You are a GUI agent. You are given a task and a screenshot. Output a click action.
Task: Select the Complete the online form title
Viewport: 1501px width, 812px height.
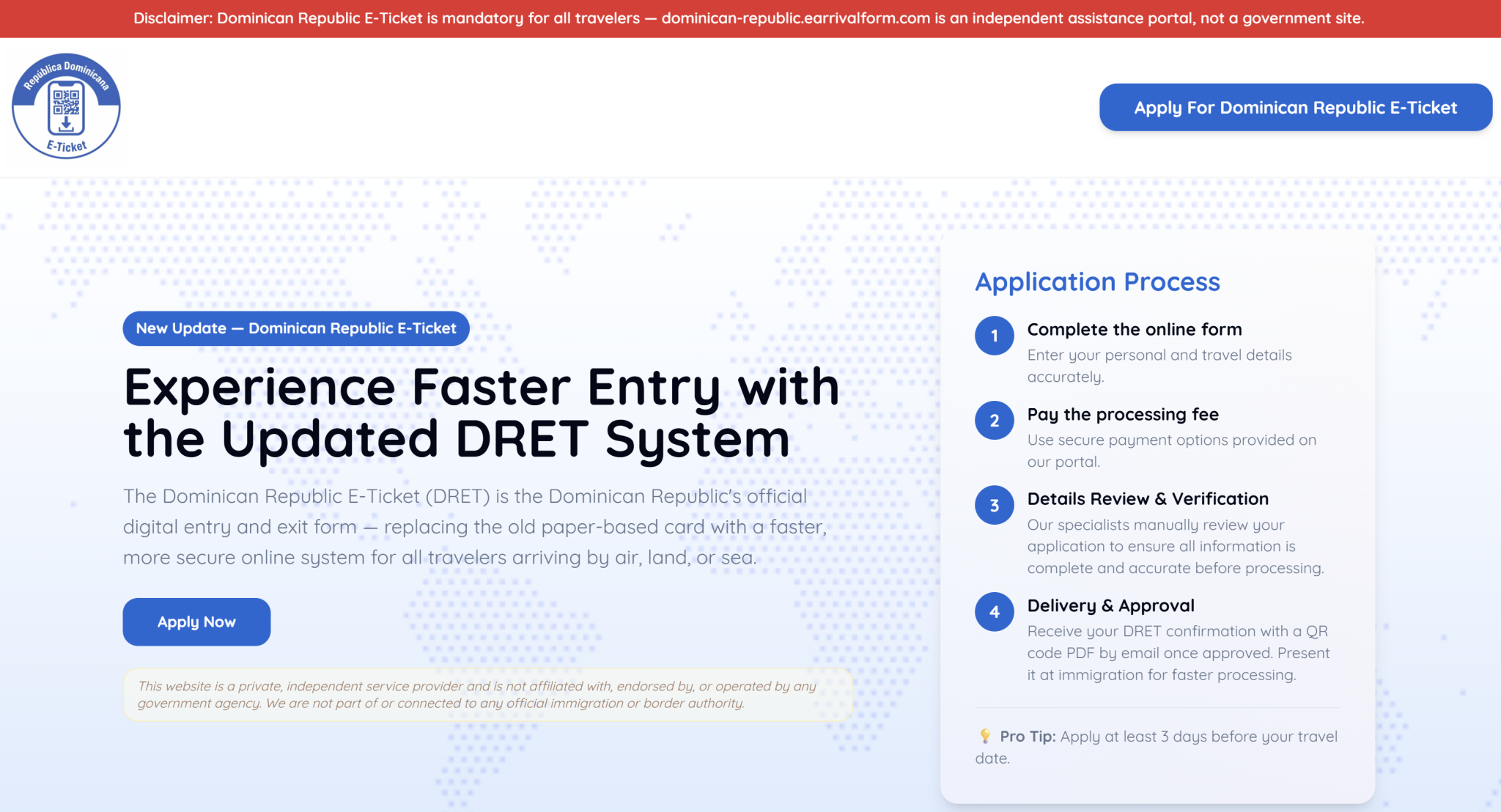click(1134, 329)
